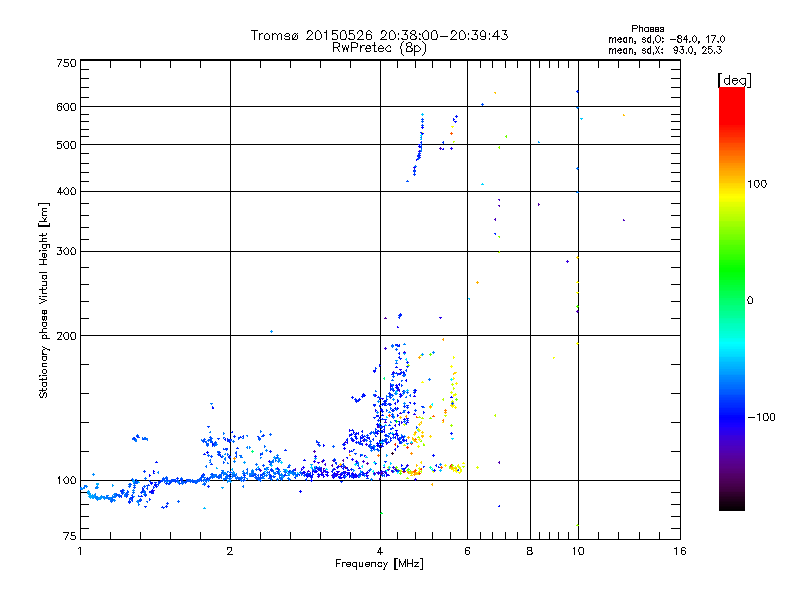The image size is (800, 600).
Task: Click the 'Phases' header text
Action: coord(647,29)
